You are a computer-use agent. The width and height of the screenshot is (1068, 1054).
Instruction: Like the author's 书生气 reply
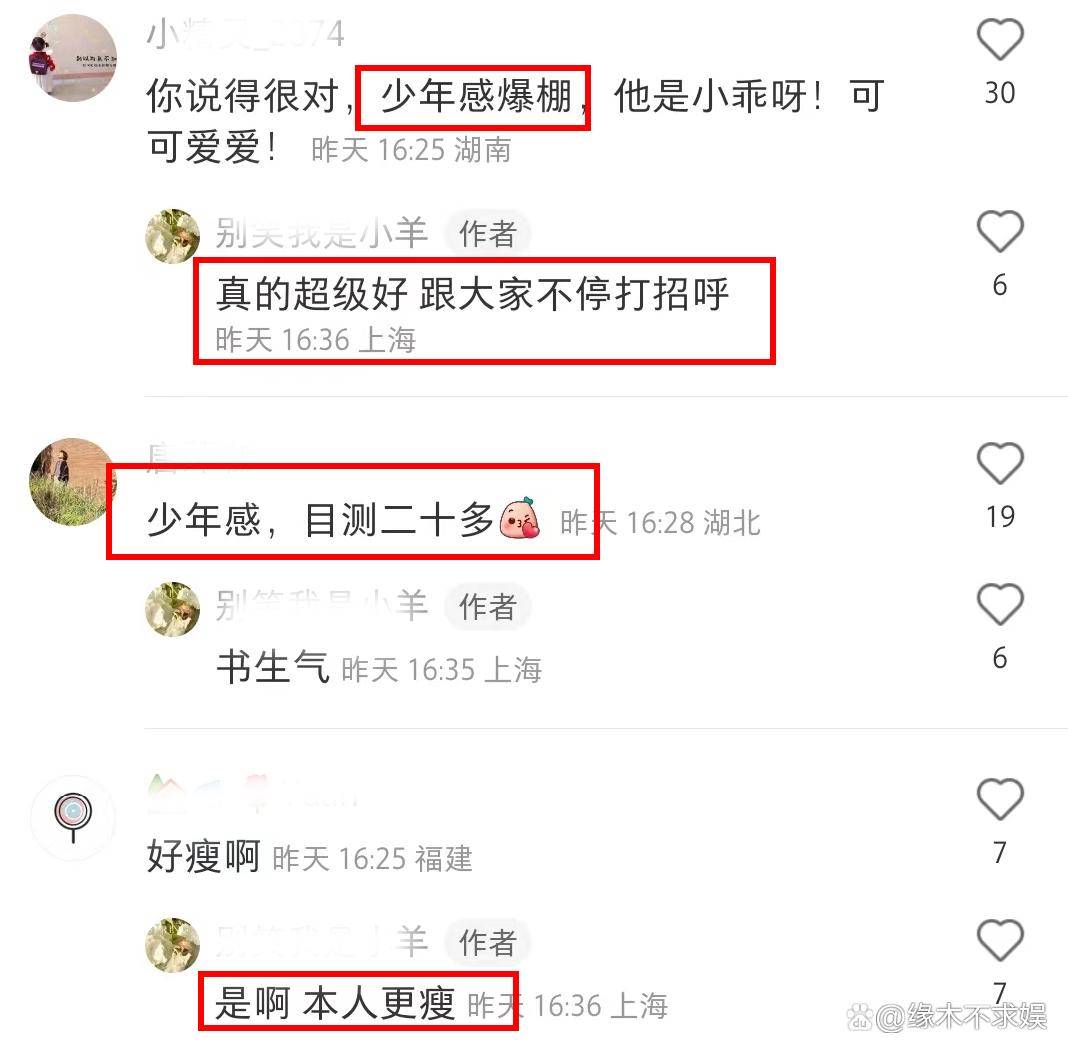(1000, 604)
